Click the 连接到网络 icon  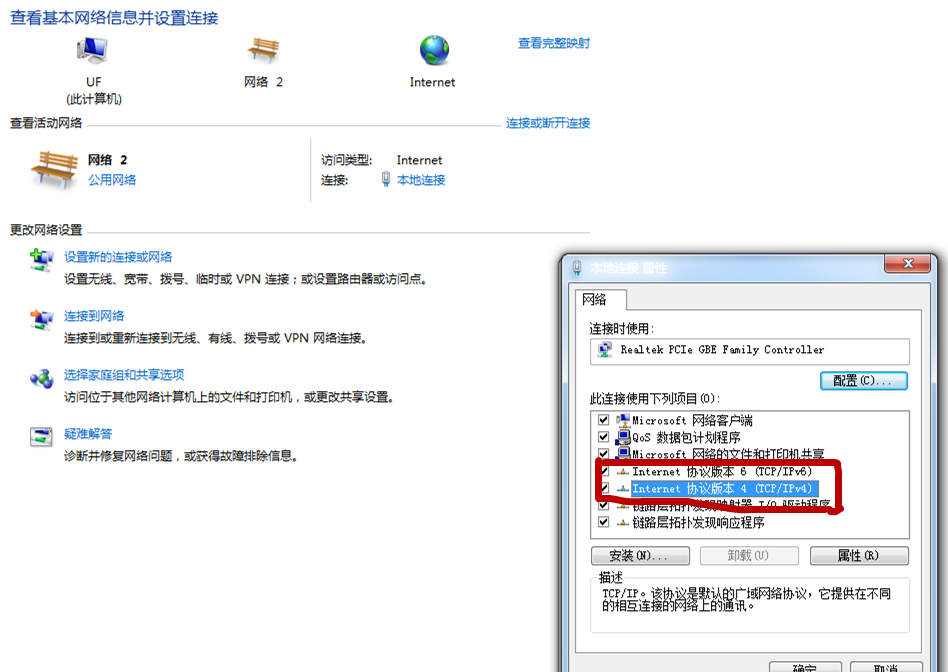coord(41,320)
